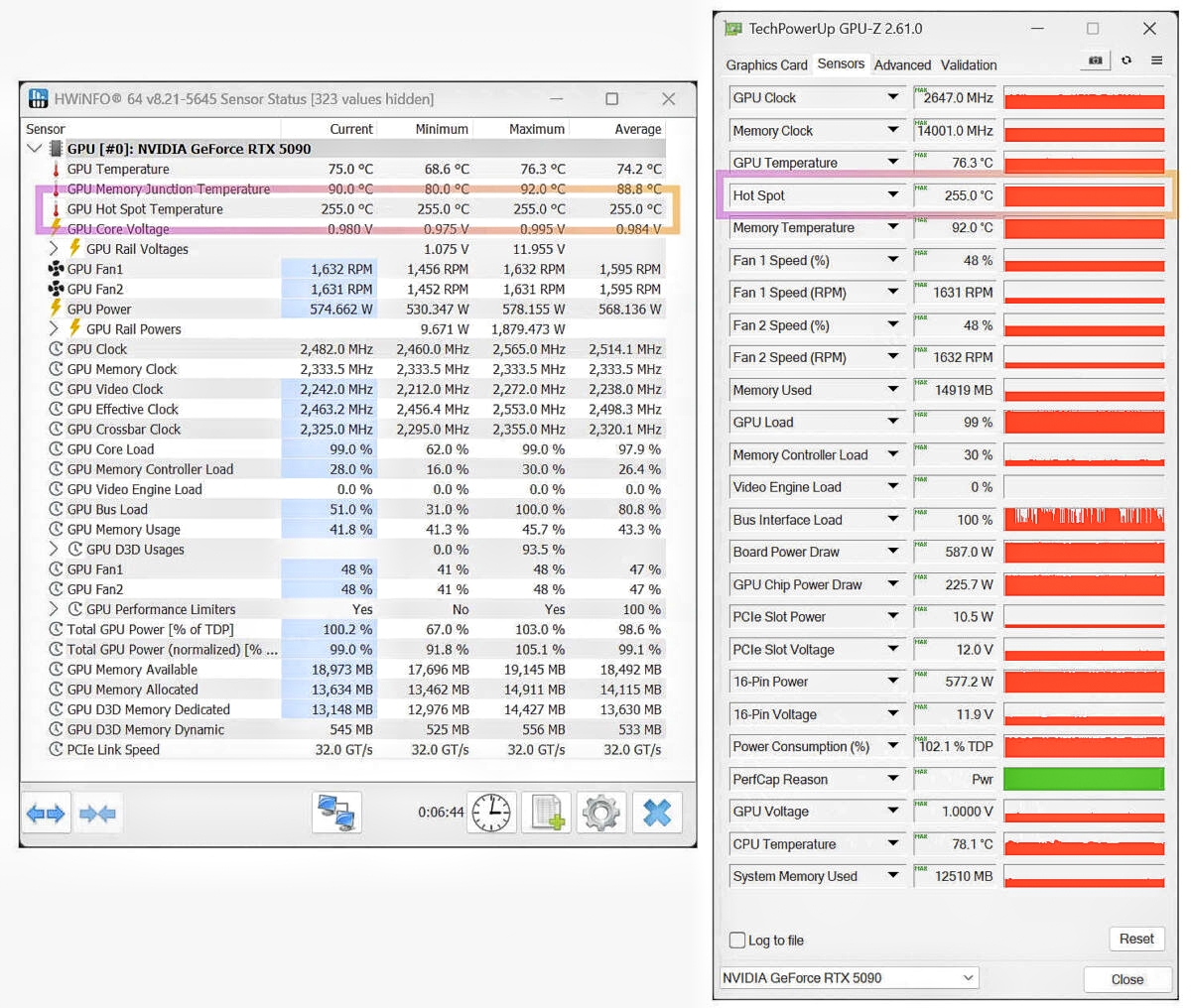Screen dimensions: 1191x1008
Task: Switch to the Advanced tab
Action: tap(902, 65)
